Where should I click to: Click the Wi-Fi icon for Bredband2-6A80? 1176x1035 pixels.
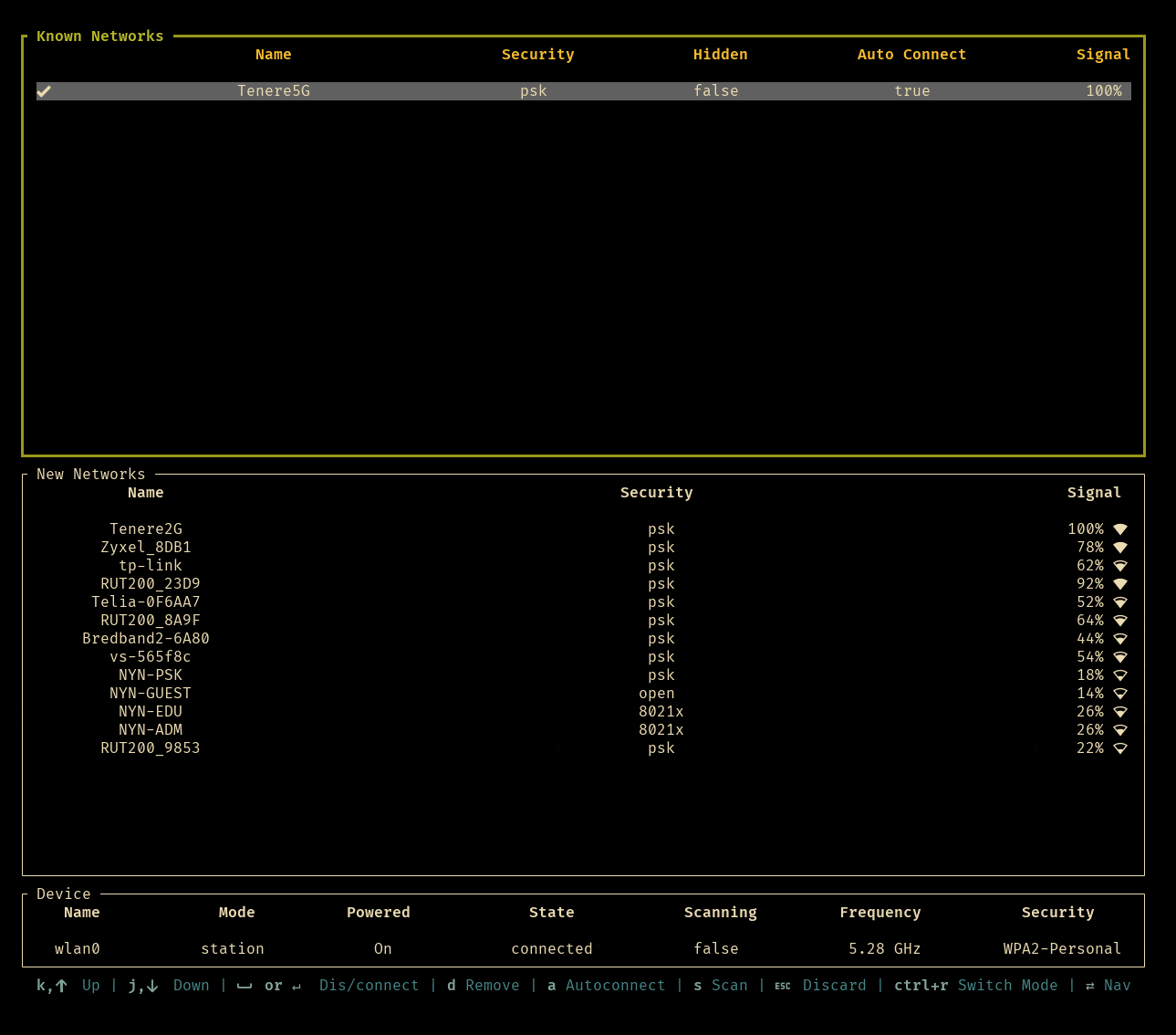point(1120,639)
